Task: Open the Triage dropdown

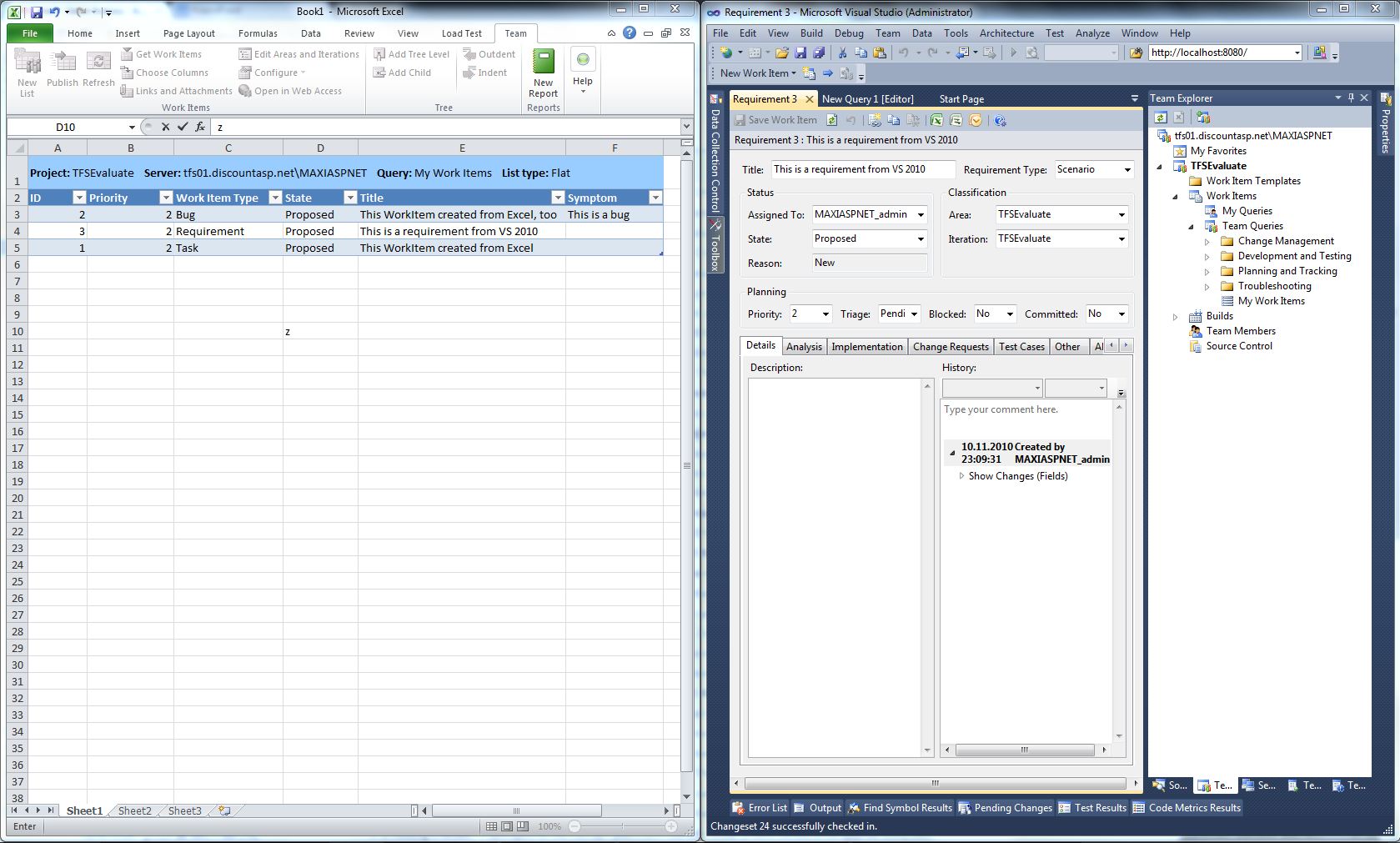Action: (914, 314)
